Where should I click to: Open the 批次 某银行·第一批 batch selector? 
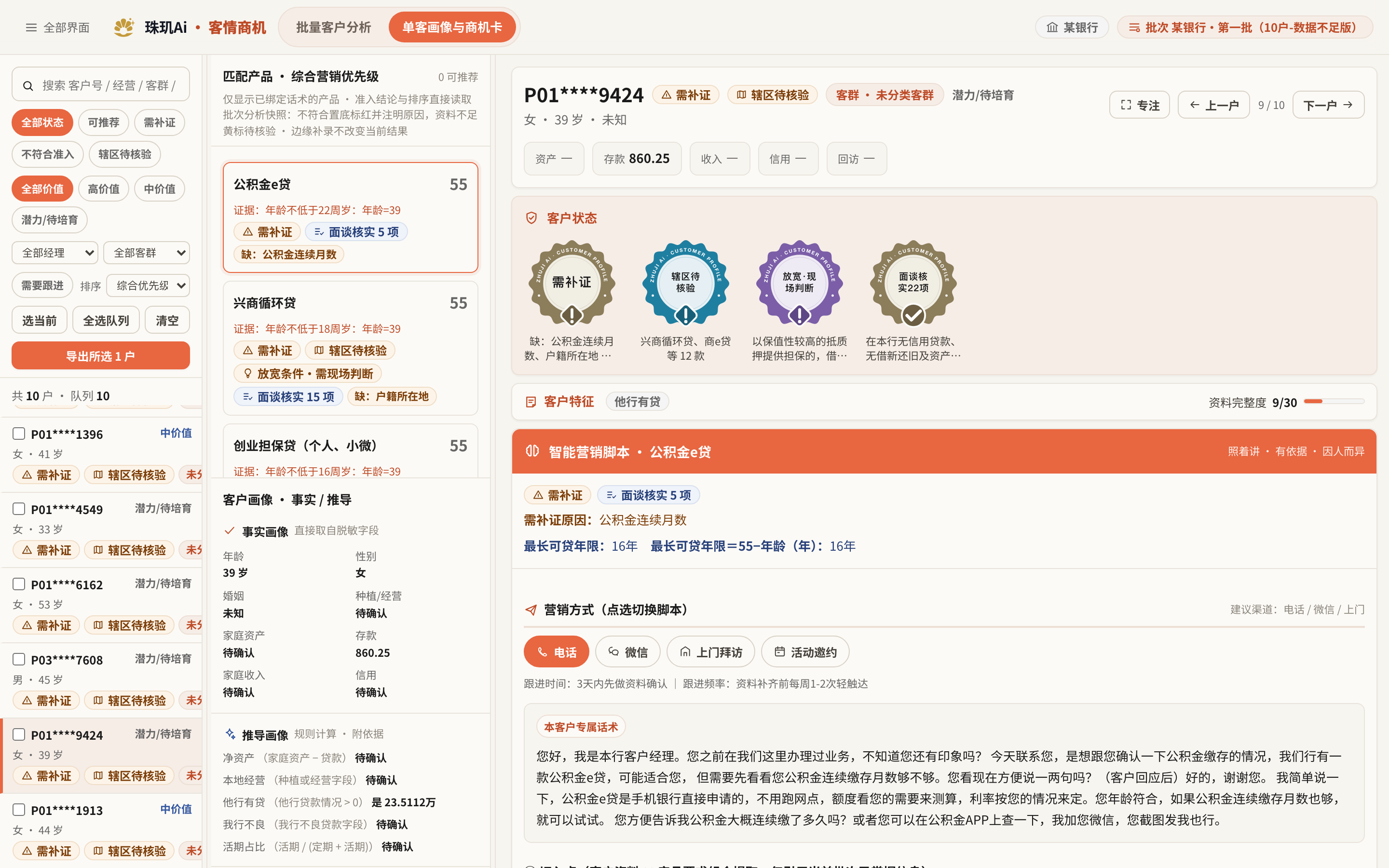tap(1245, 27)
